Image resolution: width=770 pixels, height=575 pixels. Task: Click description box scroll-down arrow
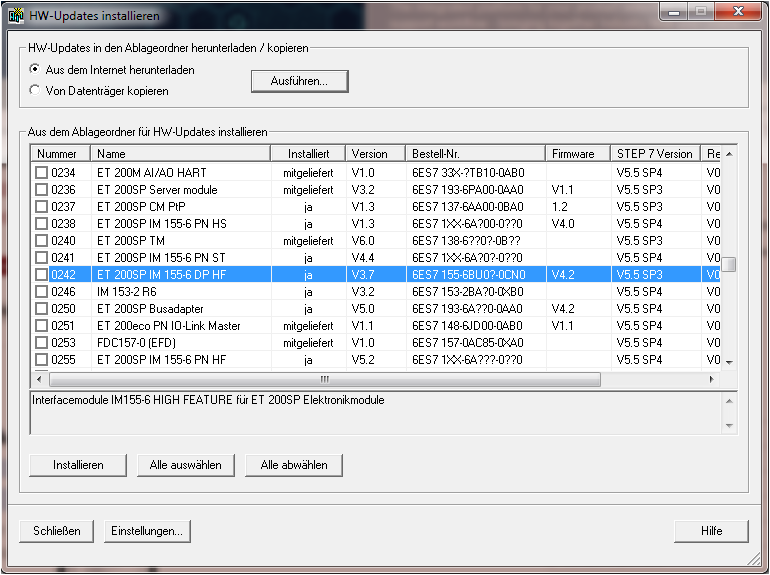[x=729, y=425]
